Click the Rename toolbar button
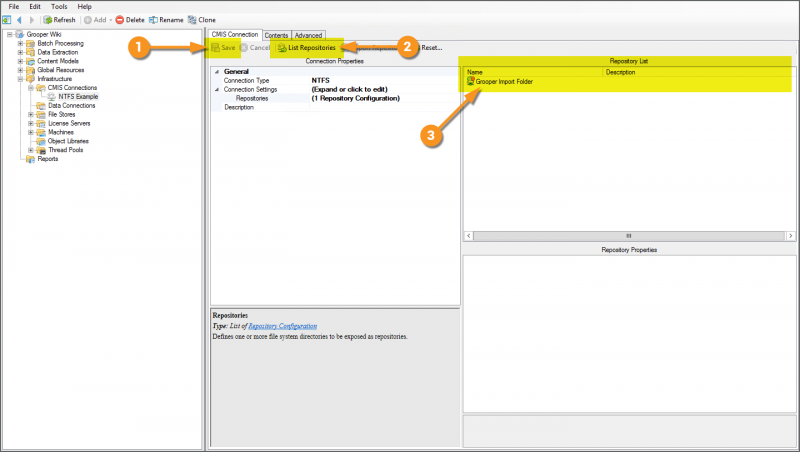The height and width of the screenshot is (452, 800). click(x=166, y=20)
